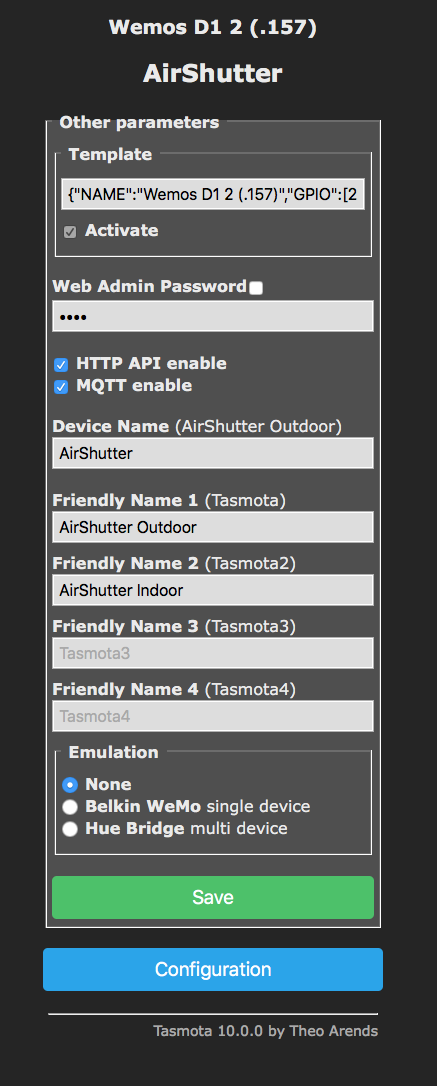Click the 'Friendly Name 1 (Tasmota)' label
This screenshot has width=437, height=1086.
[x=169, y=500]
